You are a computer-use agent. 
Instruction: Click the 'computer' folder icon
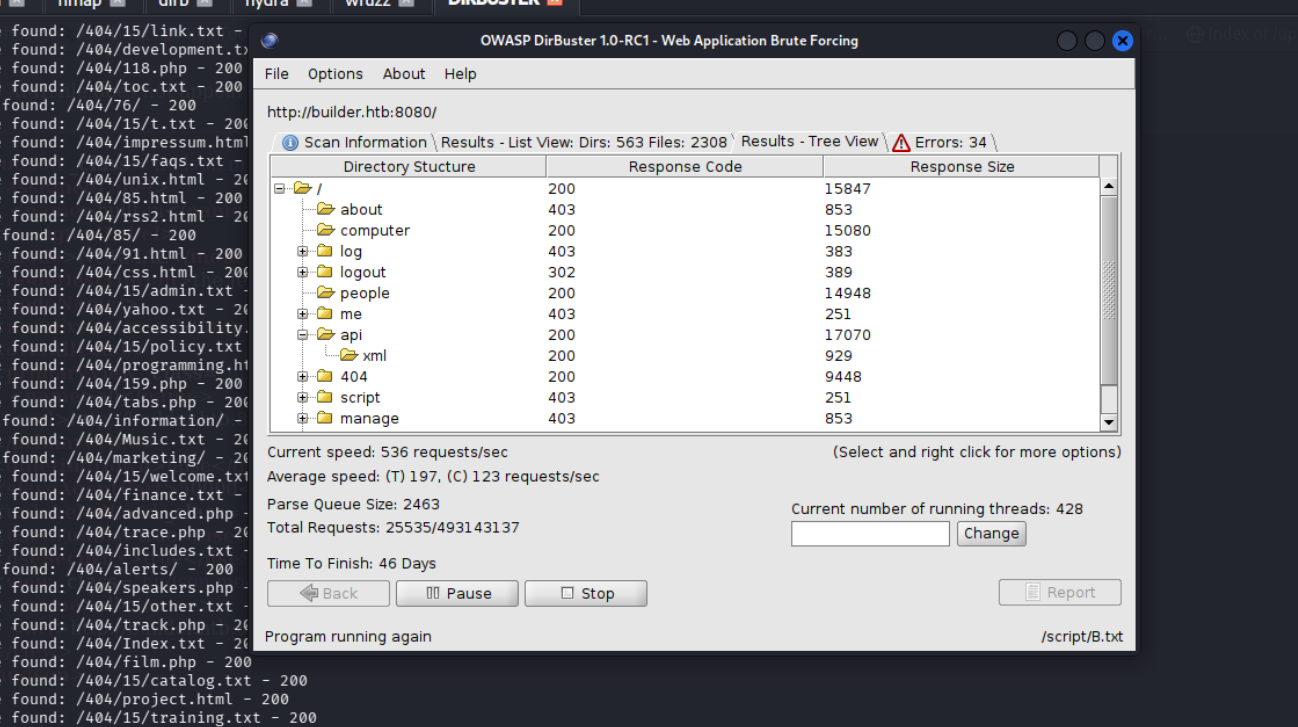coord(325,230)
